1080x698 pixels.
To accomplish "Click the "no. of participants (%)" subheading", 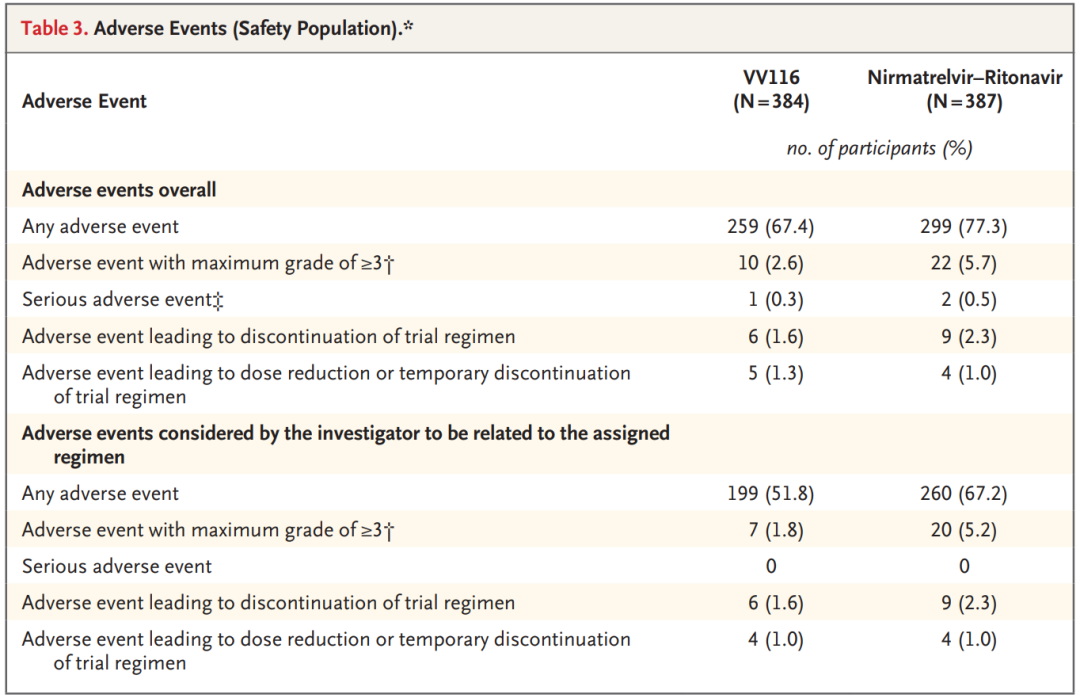I will pyautogui.click(x=879, y=149).
